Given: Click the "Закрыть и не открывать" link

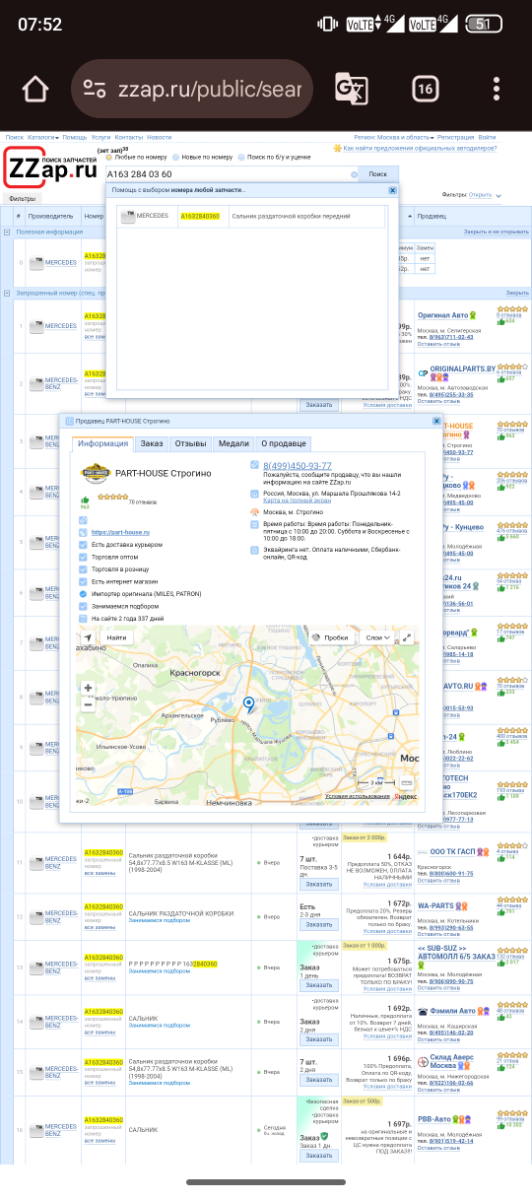Looking at the screenshot, I should 495,232.
